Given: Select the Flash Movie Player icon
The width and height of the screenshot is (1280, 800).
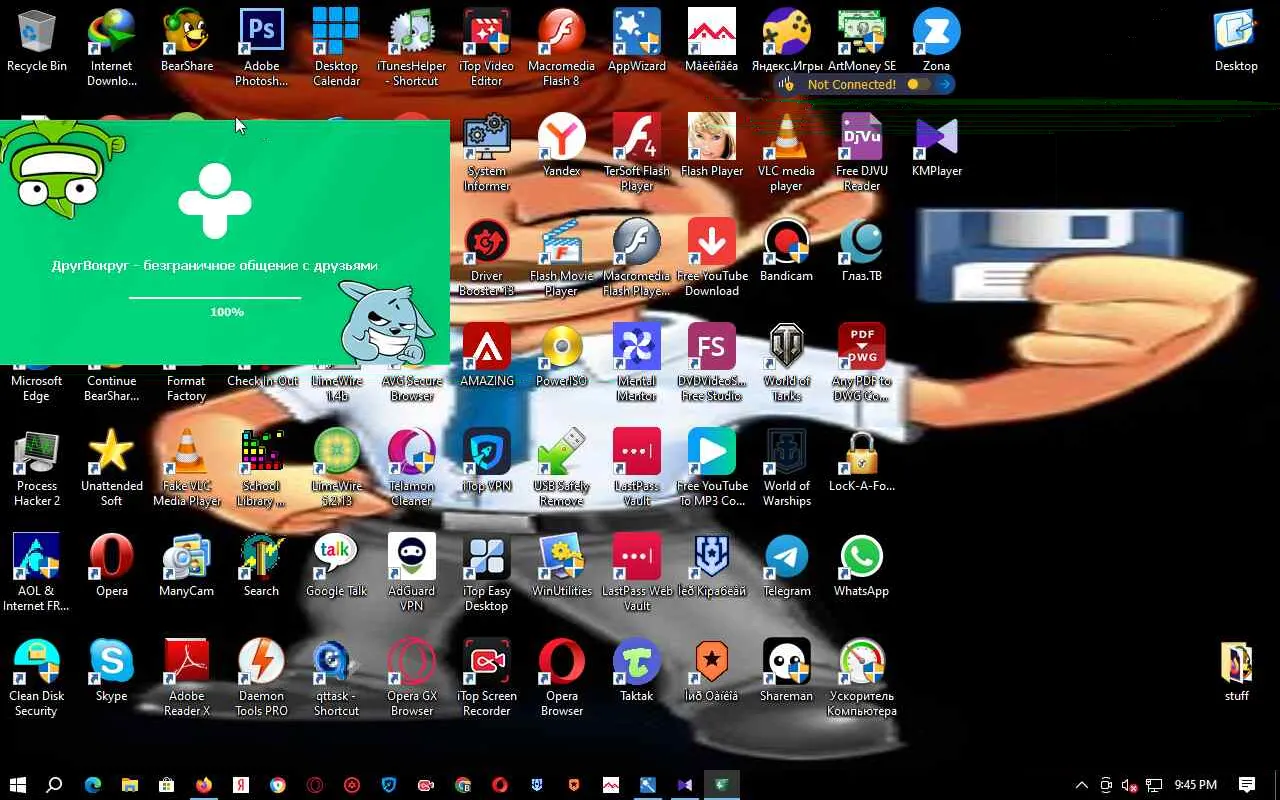Looking at the screenshot, I should [562, 258].
